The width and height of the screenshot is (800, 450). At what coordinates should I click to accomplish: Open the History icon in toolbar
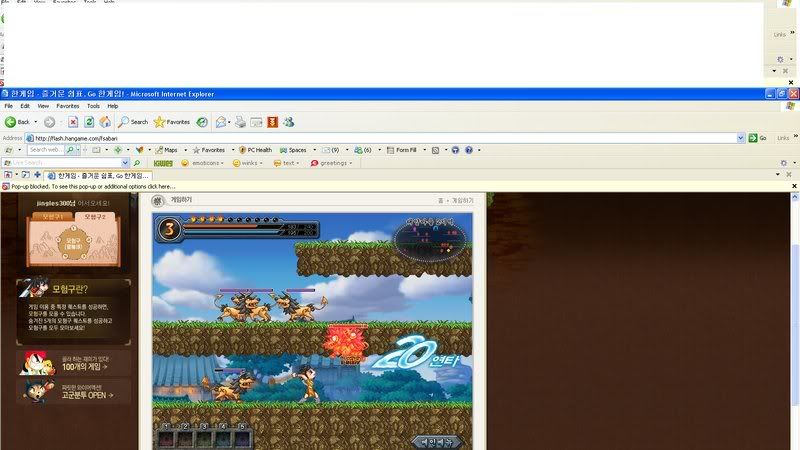click(202, 122)
